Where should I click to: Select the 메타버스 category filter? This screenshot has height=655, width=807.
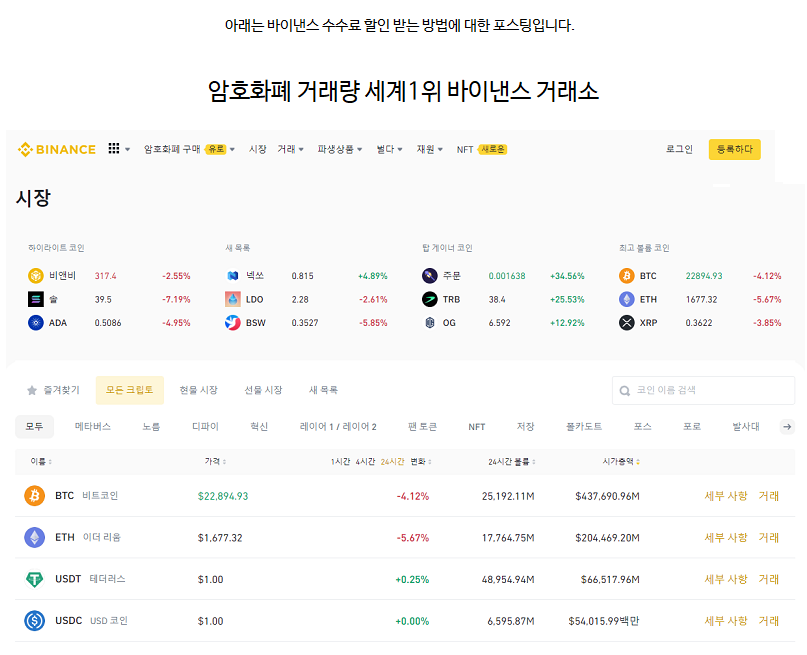pyautogui.click(x=93, y=427)
